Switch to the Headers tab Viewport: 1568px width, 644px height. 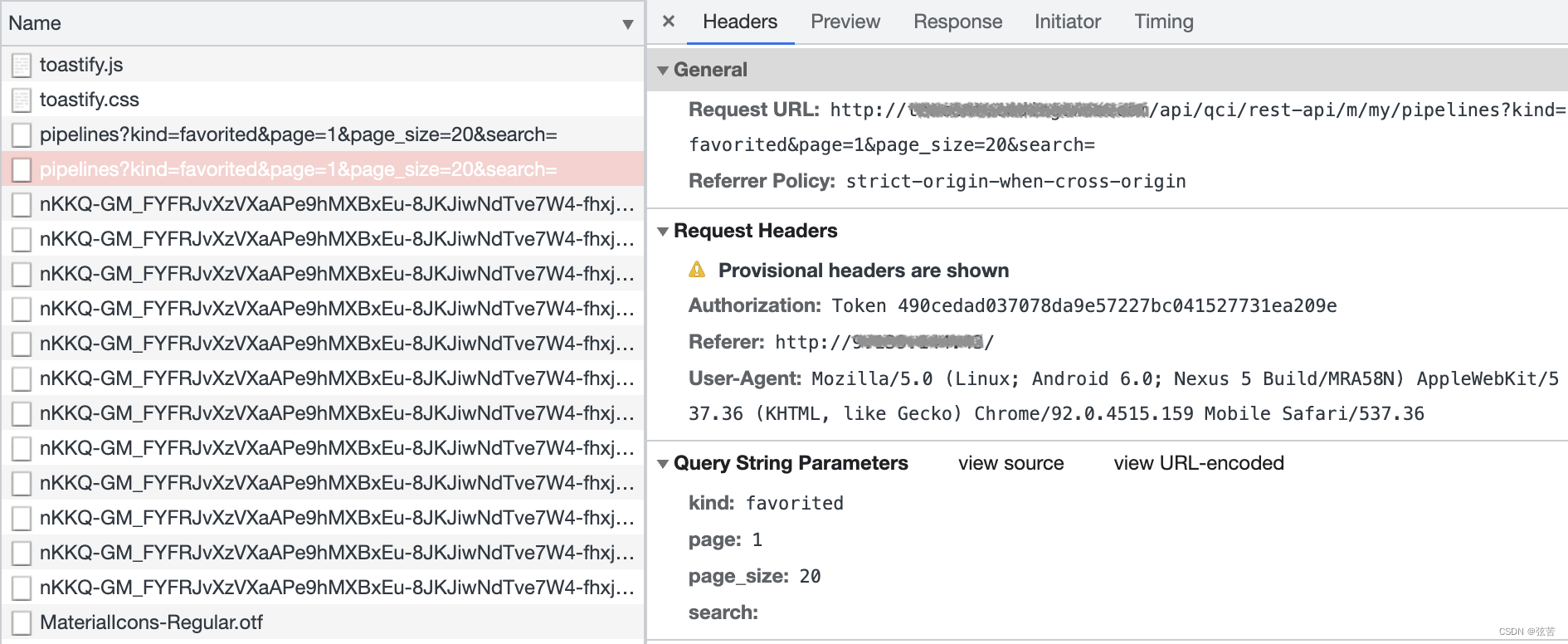pyautogui.click(x=740, y=22)
